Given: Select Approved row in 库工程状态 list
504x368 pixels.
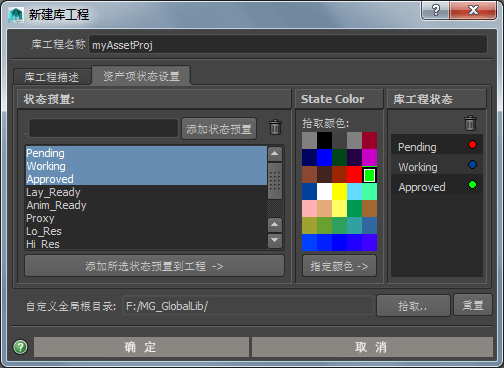Looking at the screenshot, I should (x=437, y=185).
